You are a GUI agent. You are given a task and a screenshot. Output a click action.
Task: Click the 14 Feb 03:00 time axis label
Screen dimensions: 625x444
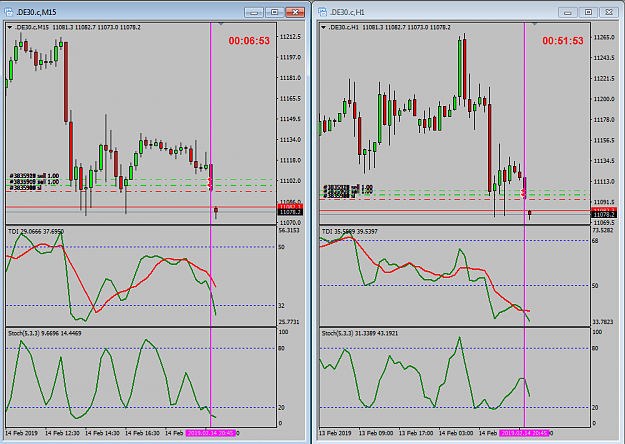(x=456, y=433)
